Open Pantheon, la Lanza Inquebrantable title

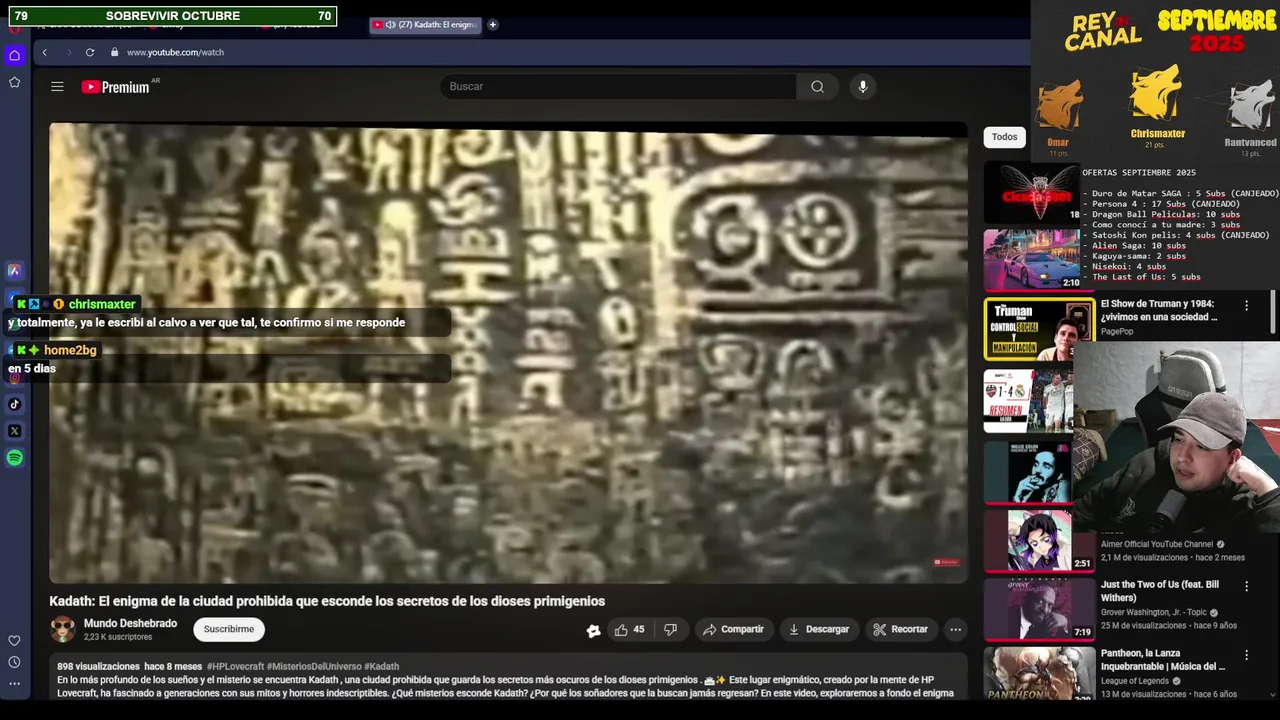(x=1163, y=660)
